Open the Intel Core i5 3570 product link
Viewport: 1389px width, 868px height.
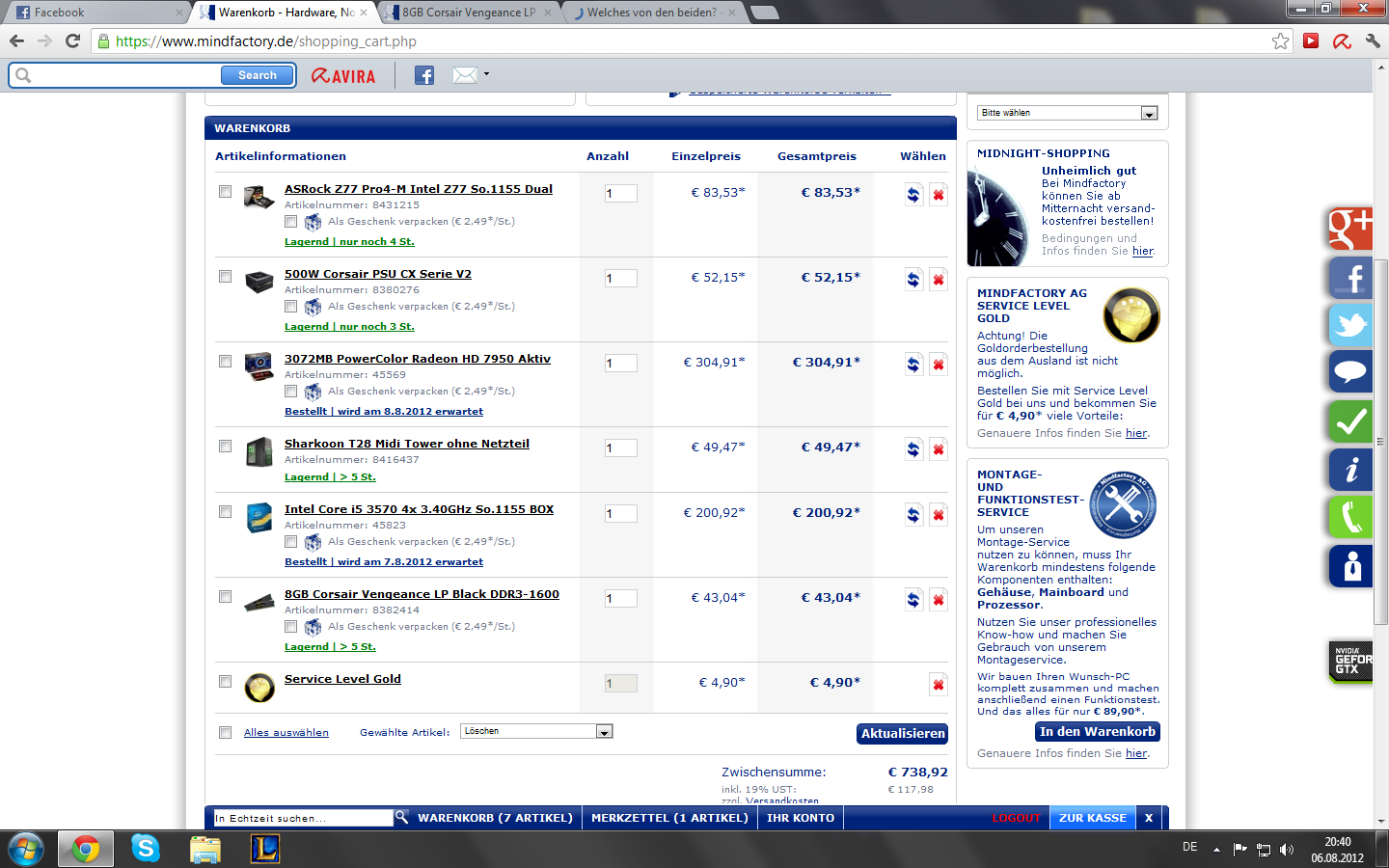(x=419, y=509)
